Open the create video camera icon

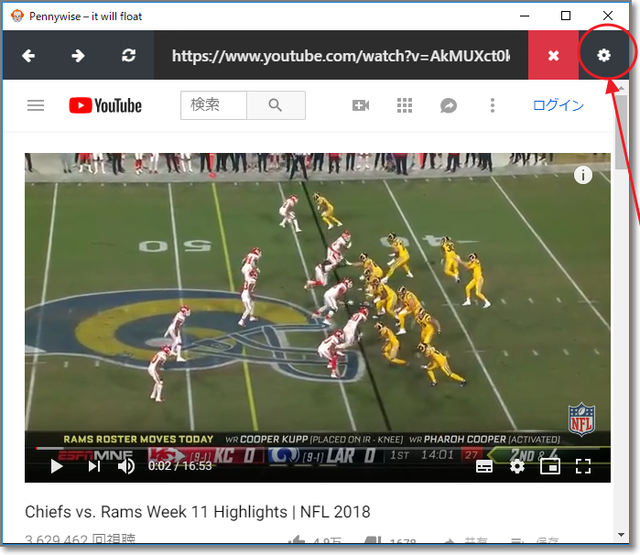point(361,105)
